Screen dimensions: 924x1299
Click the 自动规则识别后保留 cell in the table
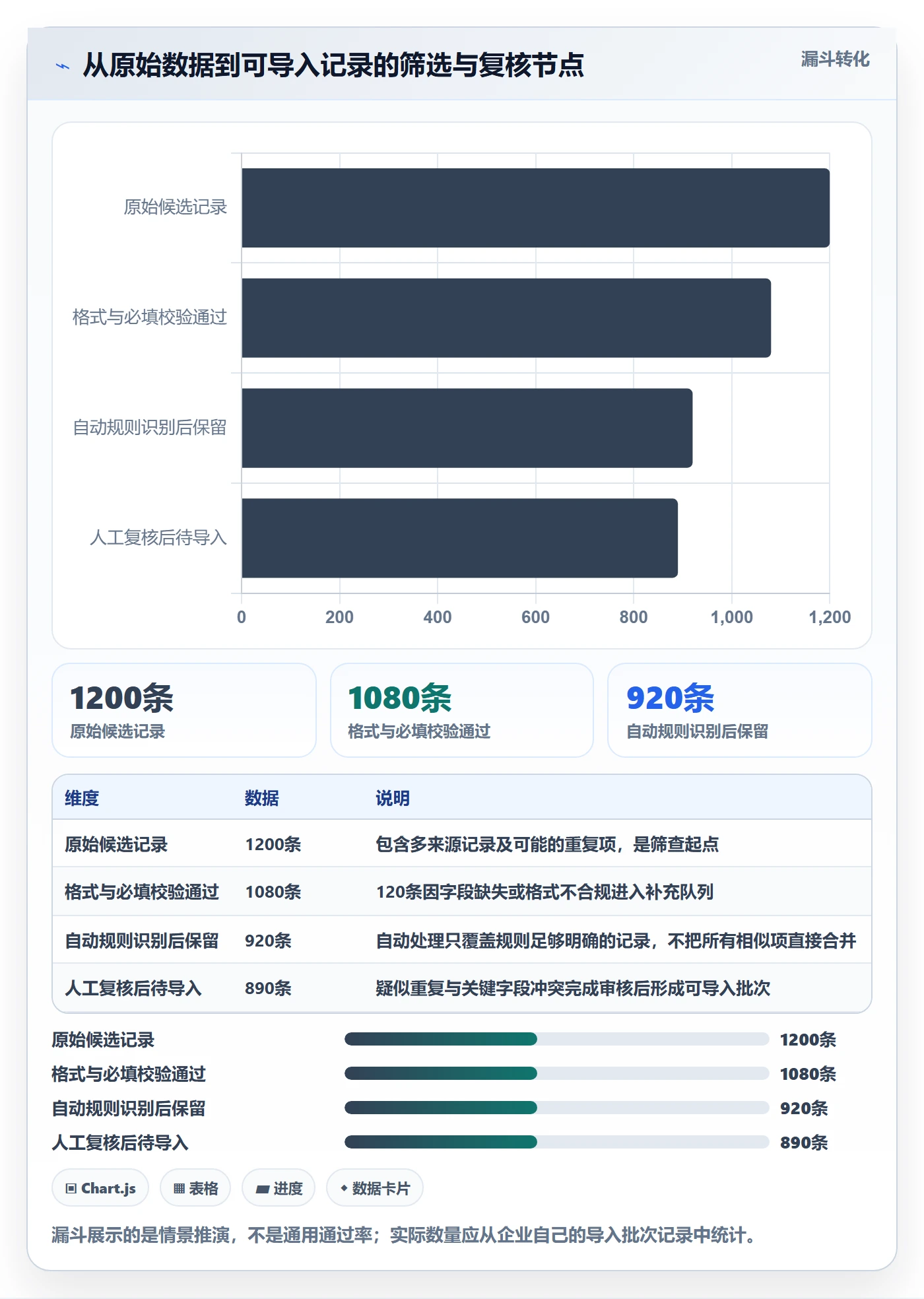click(x=142, y=940)
